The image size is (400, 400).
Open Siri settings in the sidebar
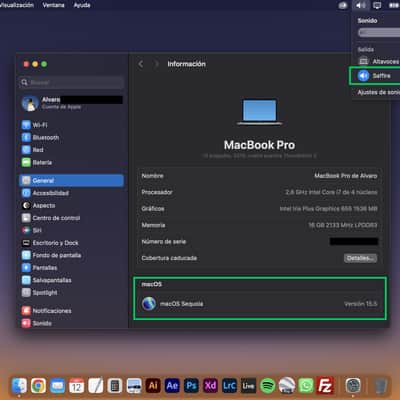(72, 230)
